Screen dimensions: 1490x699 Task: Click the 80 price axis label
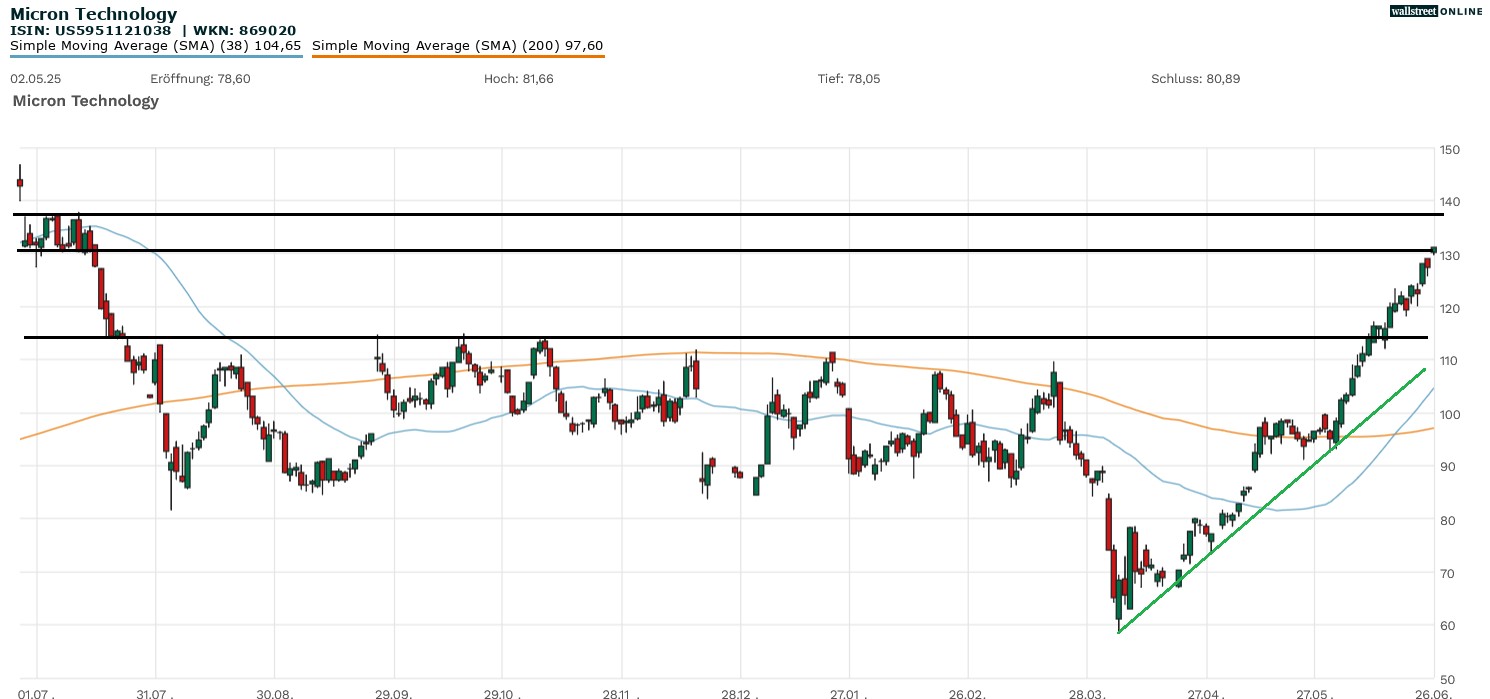coord(1446,520)
